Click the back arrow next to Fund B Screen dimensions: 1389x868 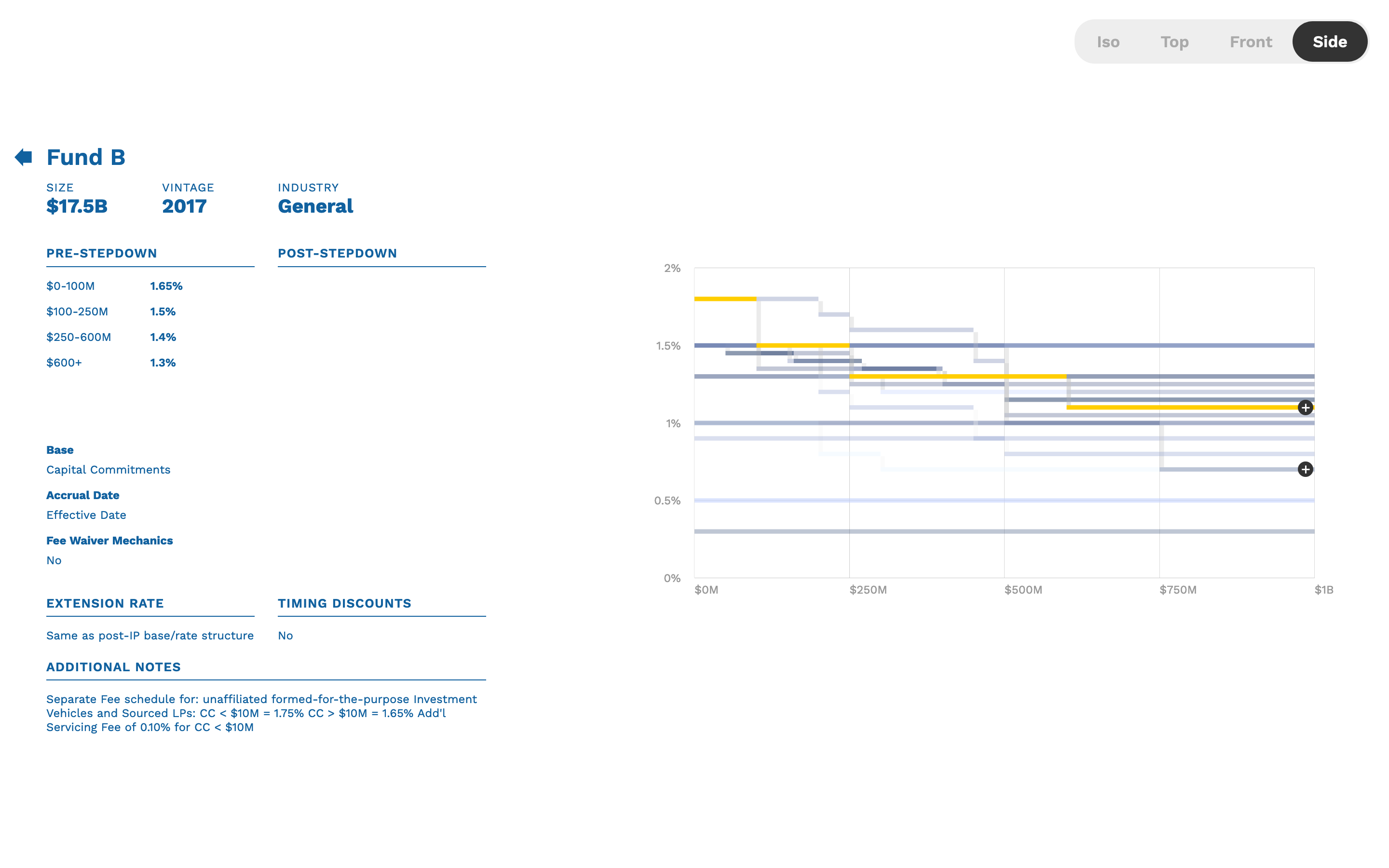pos(24,157)
